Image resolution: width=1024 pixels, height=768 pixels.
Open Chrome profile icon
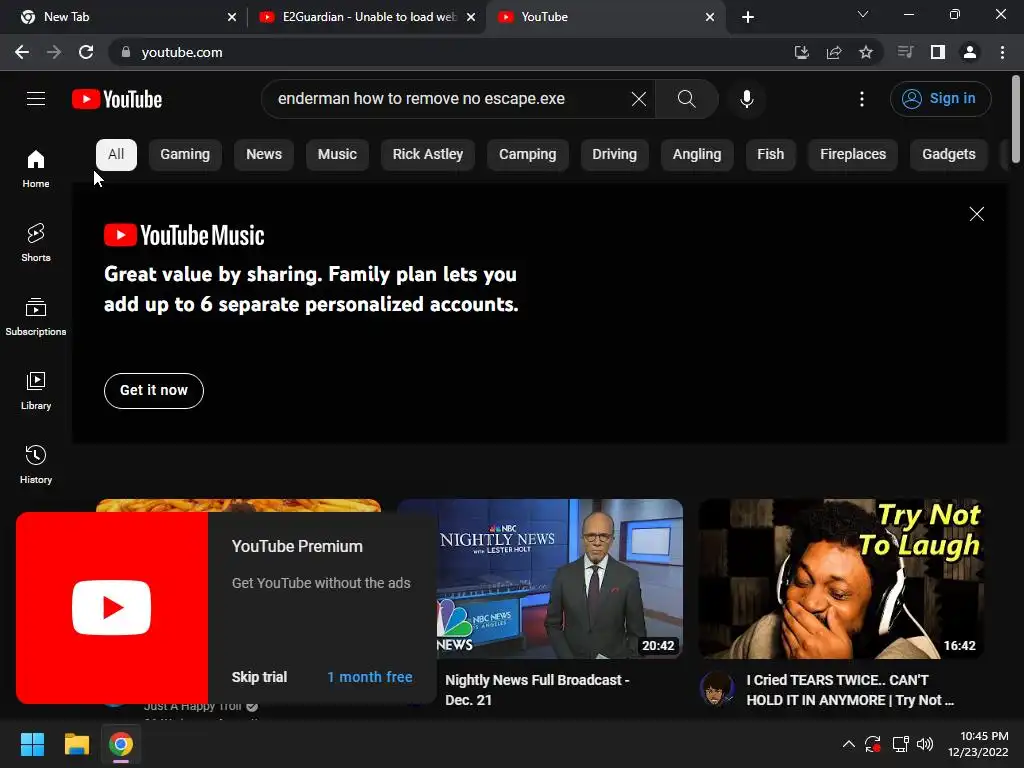(x=970, y=52)
